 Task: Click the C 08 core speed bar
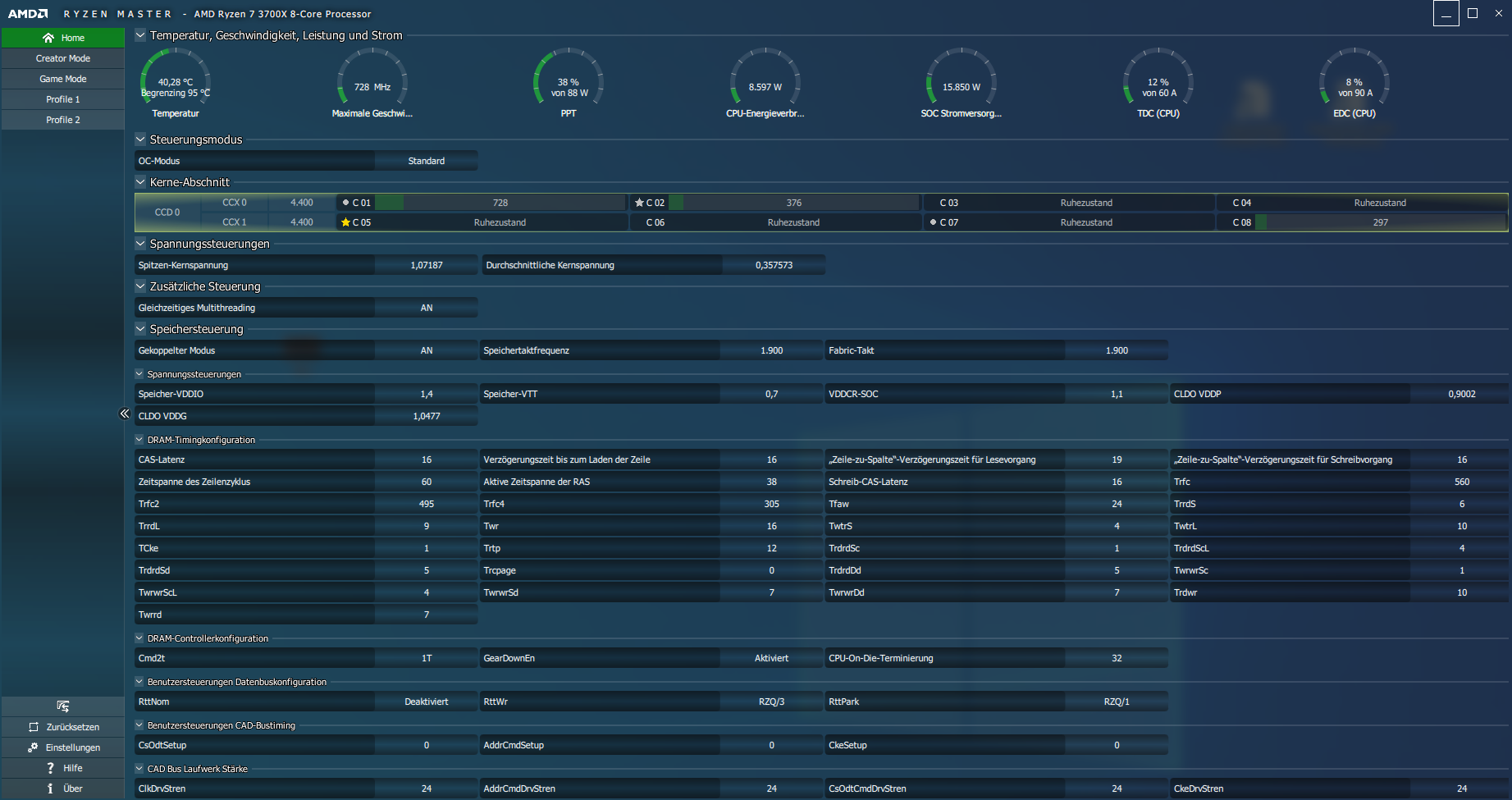point(1381,222)
